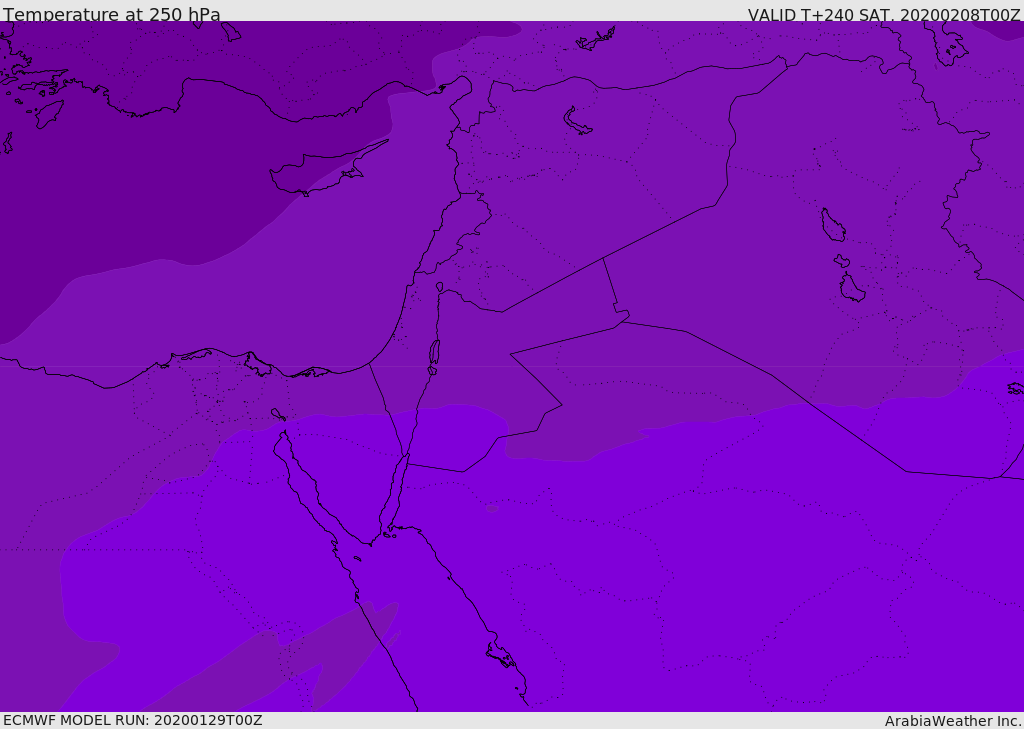The height and width of the screenshot is (729, 1024).
Task: Select the 'VALID T+240 SAT. 20200208T00Z' label
Action: click(x=884, y=14)
